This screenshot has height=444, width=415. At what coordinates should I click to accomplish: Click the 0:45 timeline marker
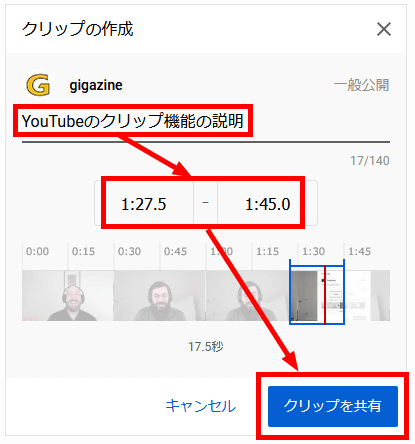(x=175, y=251)
